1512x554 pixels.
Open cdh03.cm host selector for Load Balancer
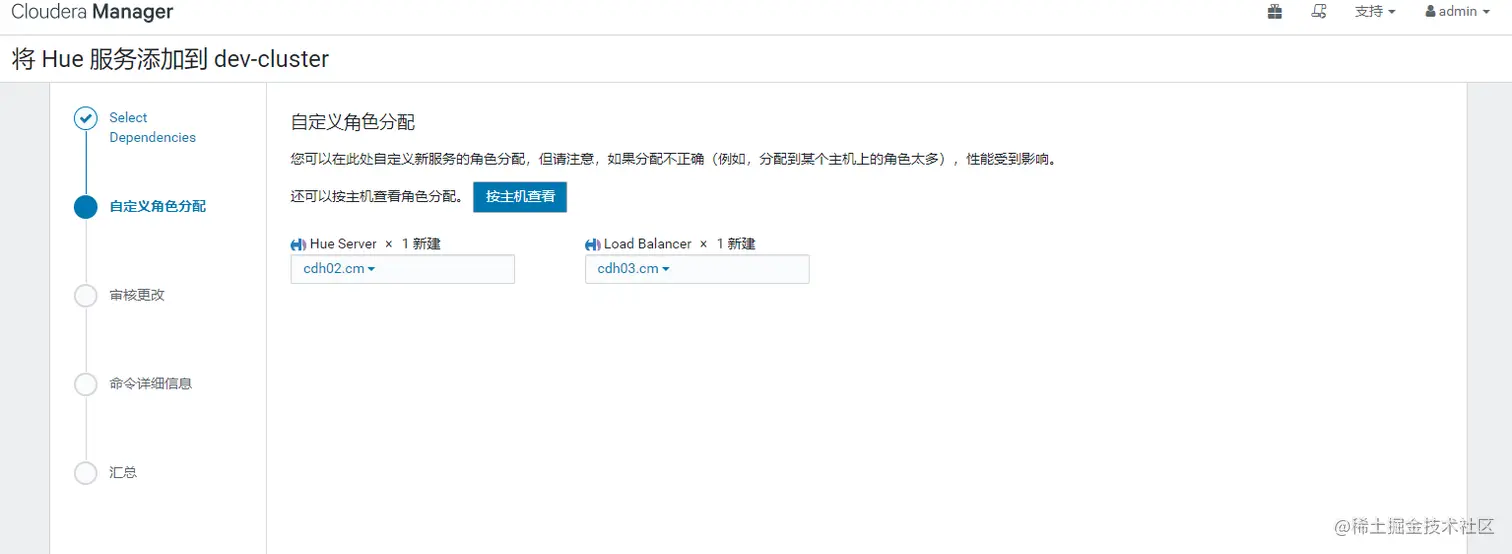633,269
